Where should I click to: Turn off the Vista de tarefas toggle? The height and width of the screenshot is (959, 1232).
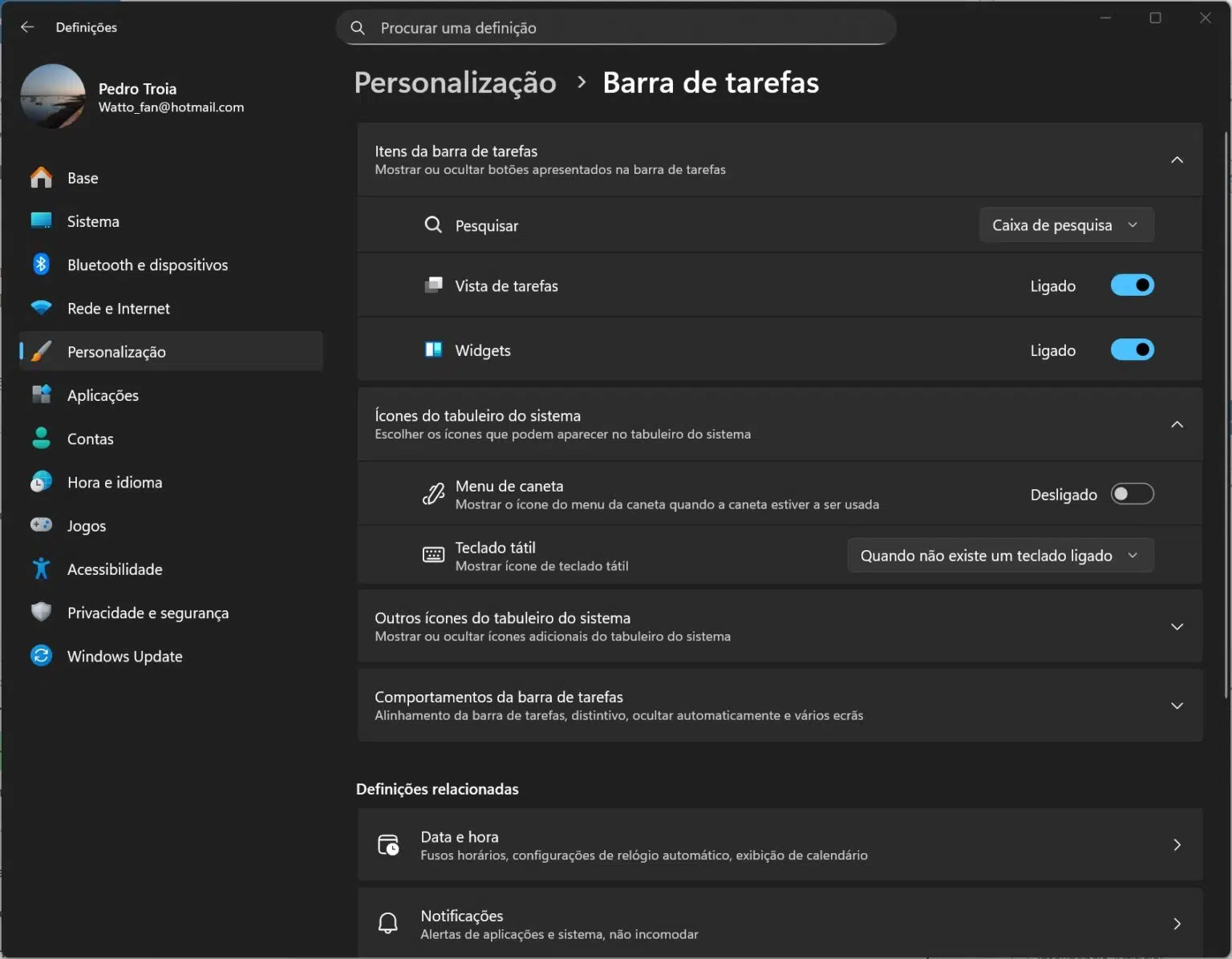1132,285
